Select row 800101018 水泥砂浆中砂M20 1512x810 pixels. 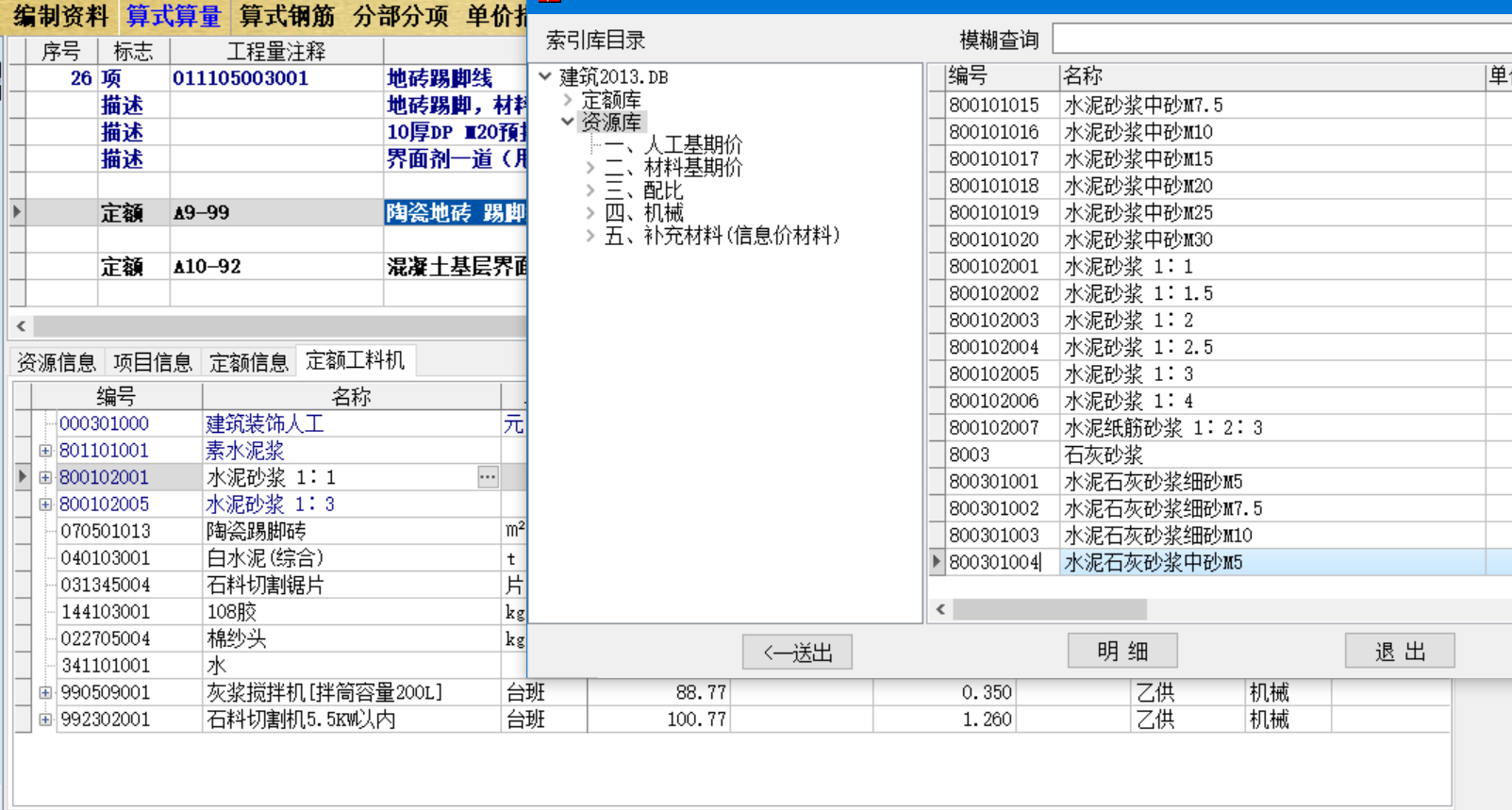[x=1220, y=186]
